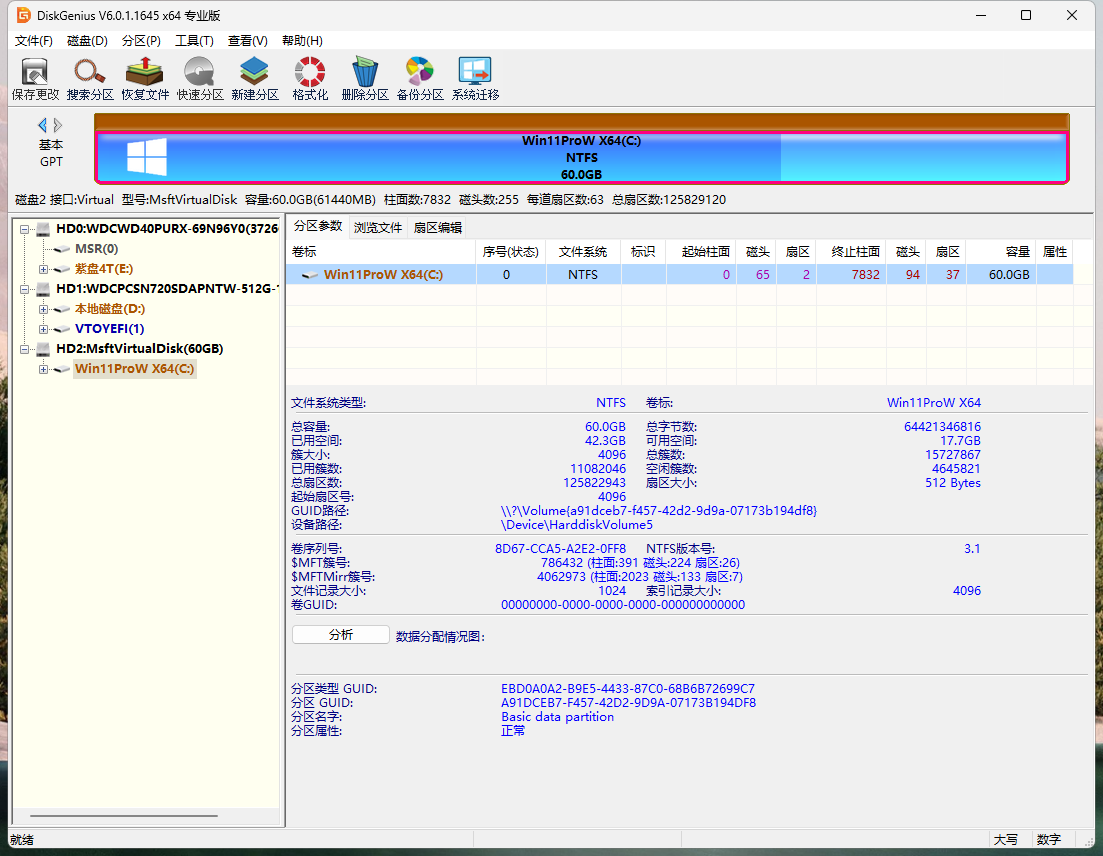Select HD0:WDCWD40PURX disk in the tree
The width and height of the screenshot is (1103, 856).
click(167, 229)
